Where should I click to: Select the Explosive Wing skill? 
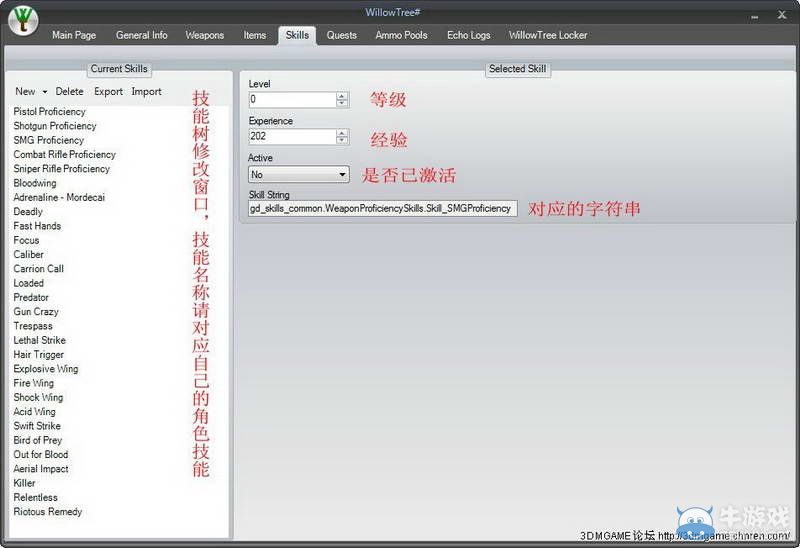click(x=46, y=368)
